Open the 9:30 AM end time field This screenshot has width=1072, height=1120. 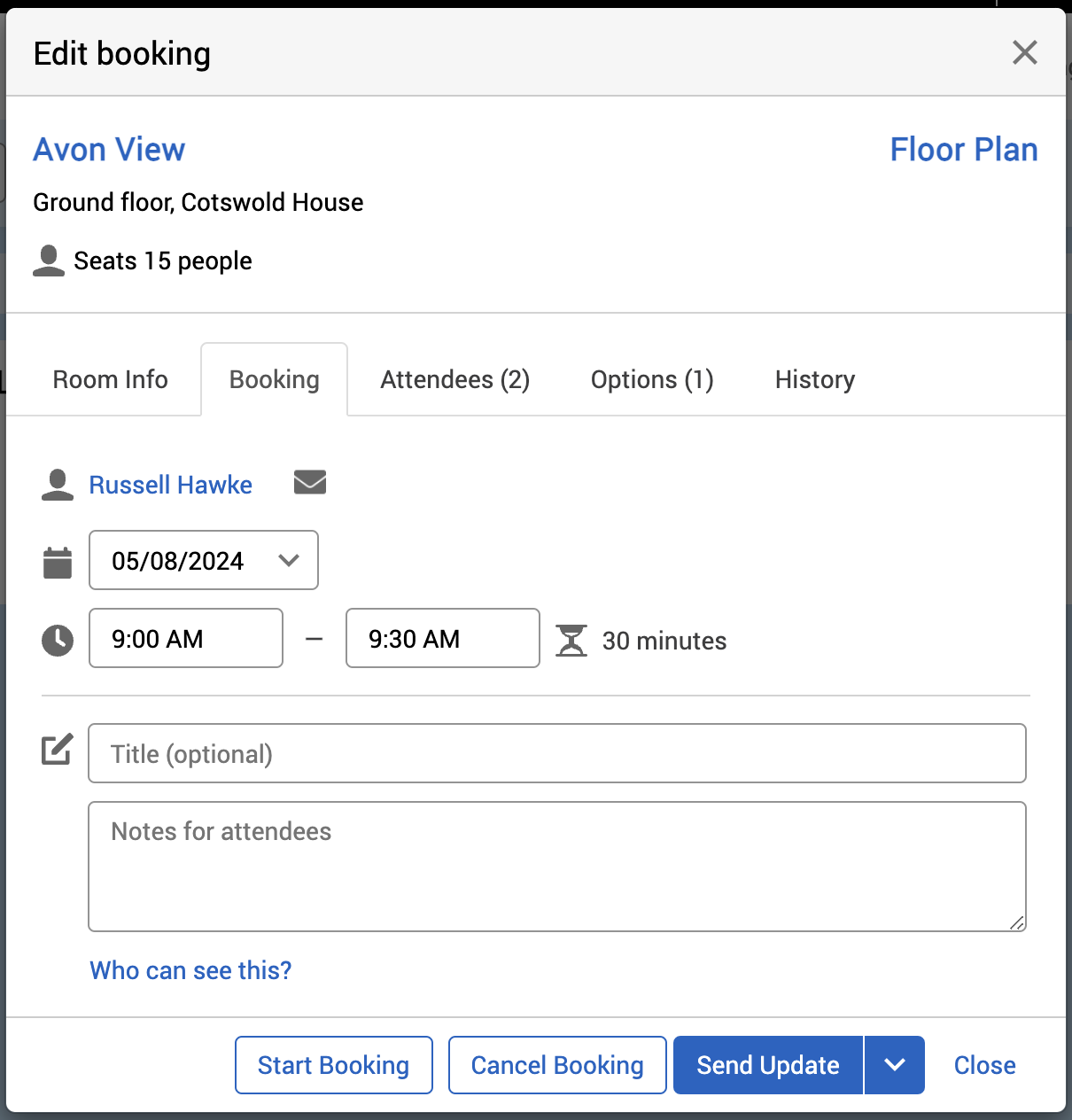[x=442, y=638]
